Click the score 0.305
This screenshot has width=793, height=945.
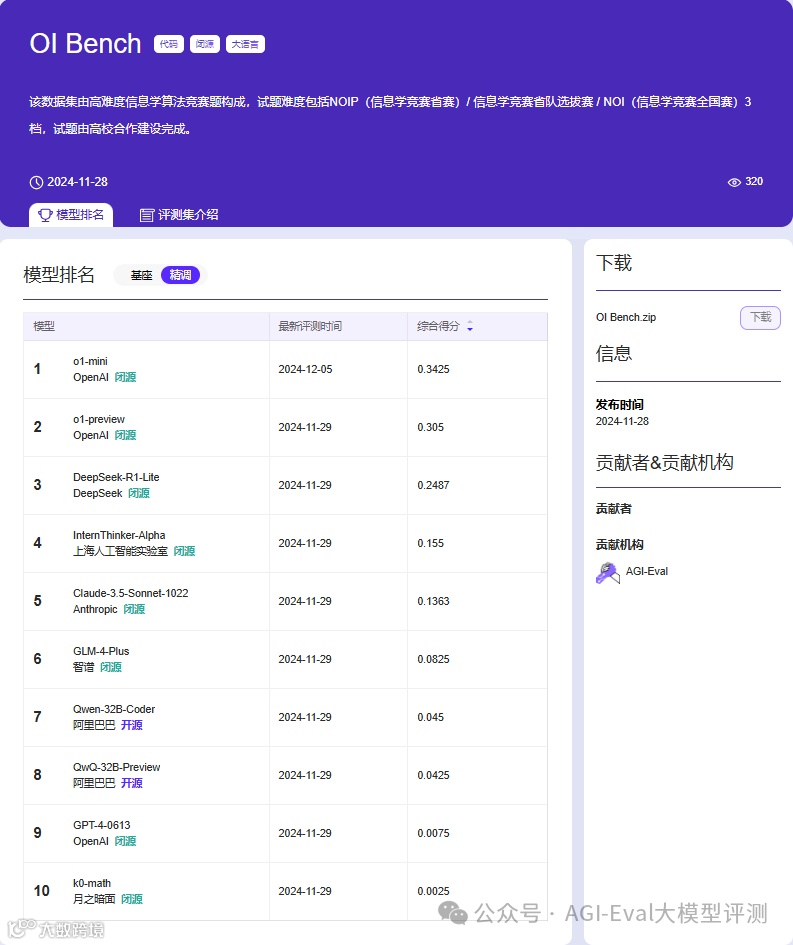click(430, 427)
